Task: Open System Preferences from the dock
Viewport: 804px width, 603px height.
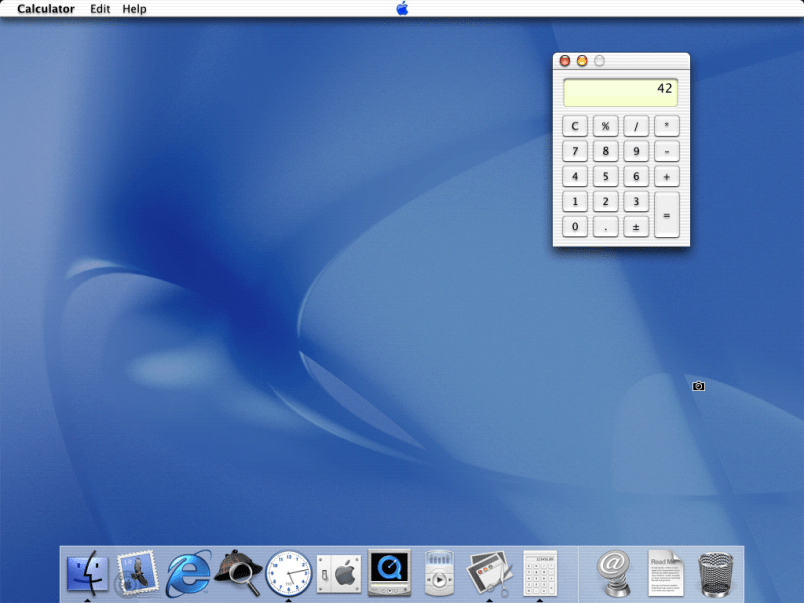Action: pyautogui.click(x=338, y=574)
